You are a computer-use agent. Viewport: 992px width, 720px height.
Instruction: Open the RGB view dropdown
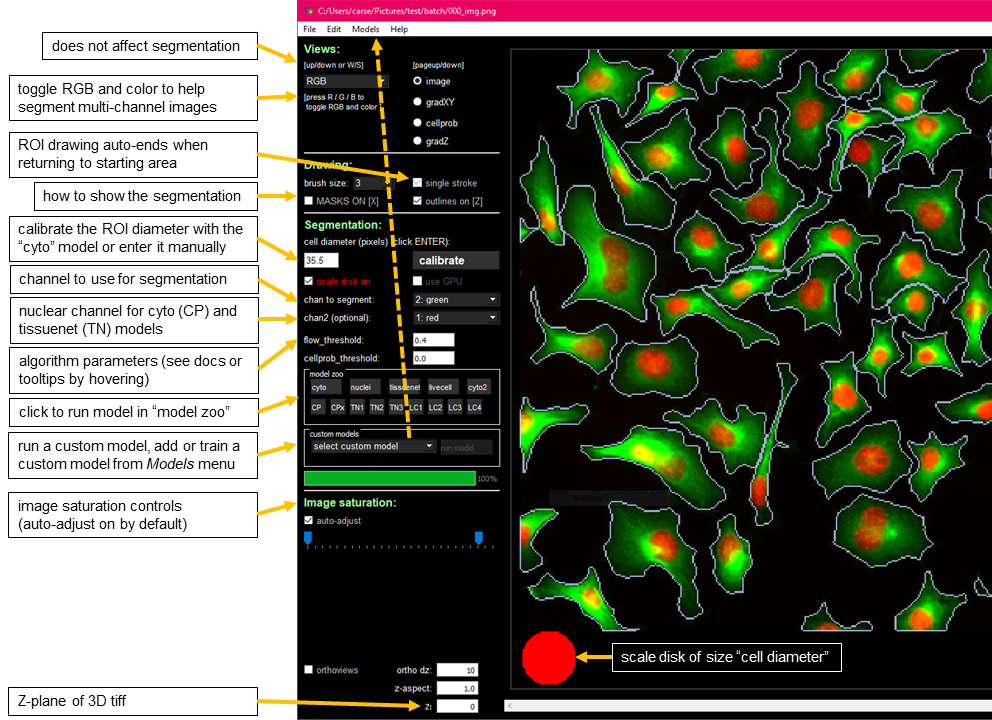[x=346, y=81]
